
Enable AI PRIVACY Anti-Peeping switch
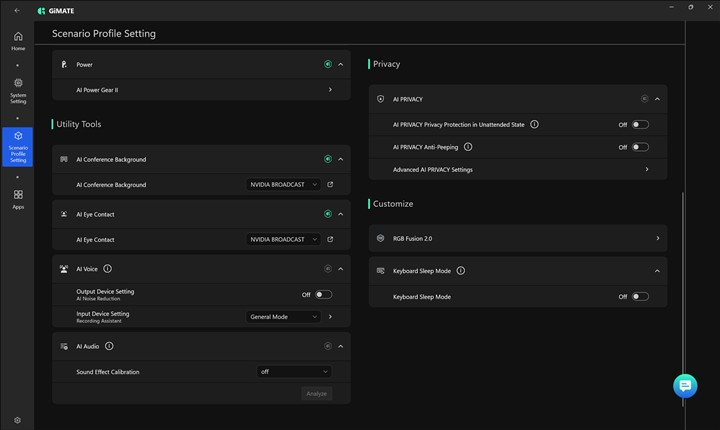pos(640,147)
